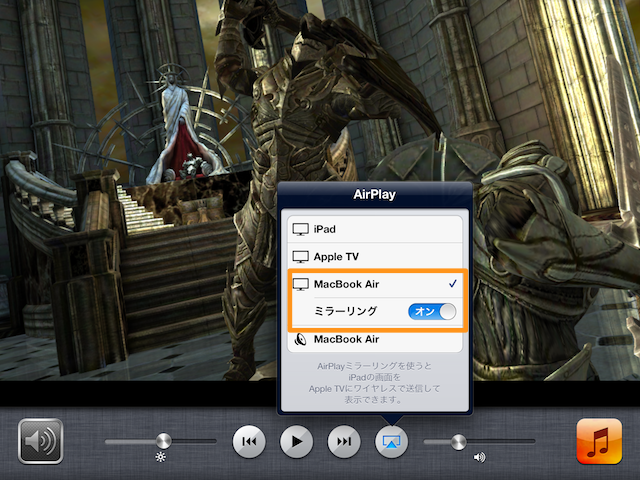This screenshot has height=480, width=640.
Task: Open the Music app icon
Action: pos(599,441)
